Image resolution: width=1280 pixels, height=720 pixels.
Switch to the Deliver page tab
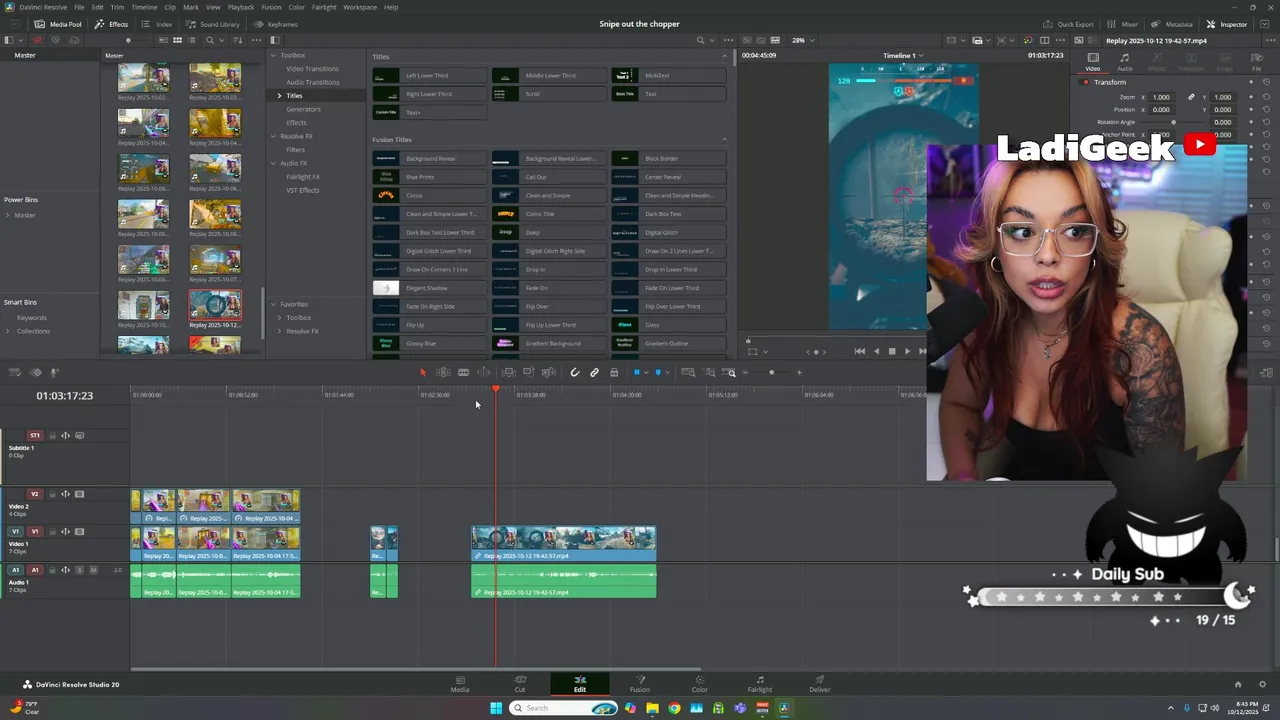(x=820, y=684)
